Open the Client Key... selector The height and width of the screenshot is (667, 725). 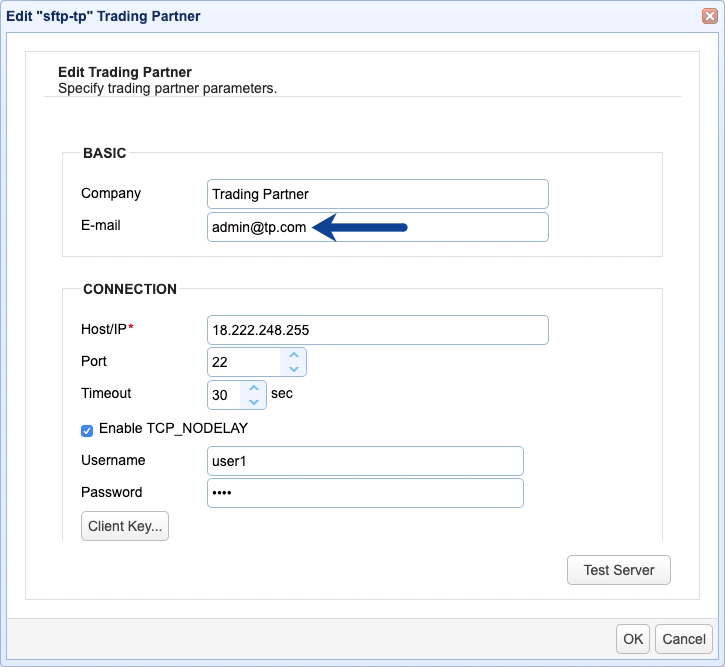coord(125,526)
